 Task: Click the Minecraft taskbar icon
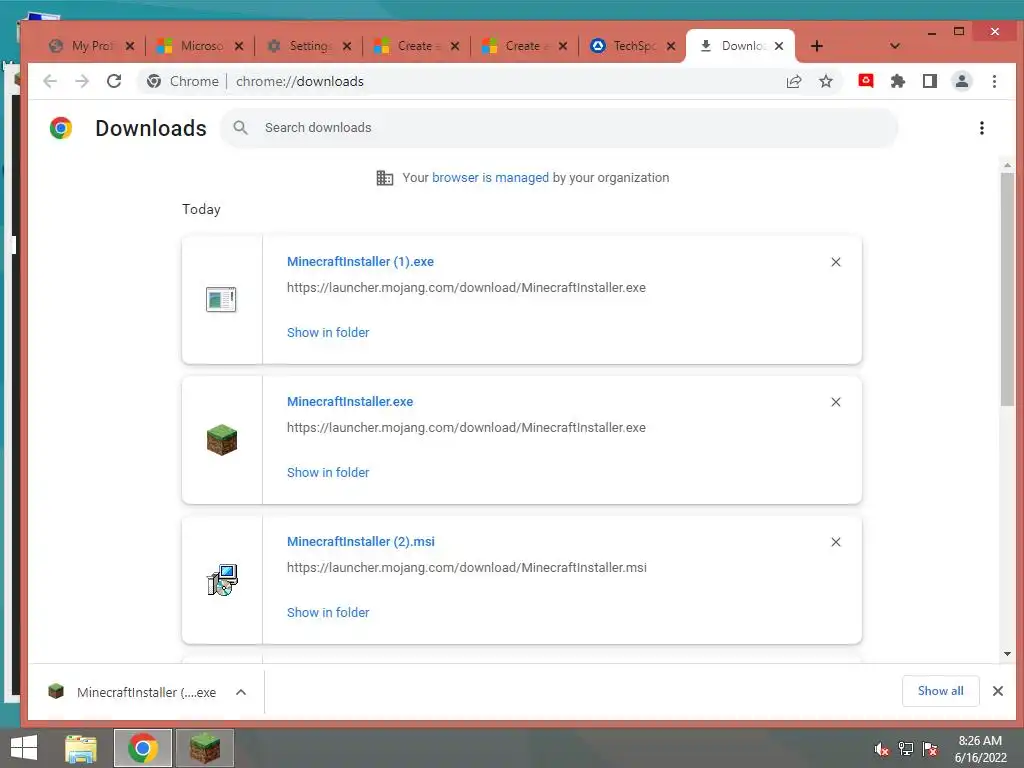[205, 748]
